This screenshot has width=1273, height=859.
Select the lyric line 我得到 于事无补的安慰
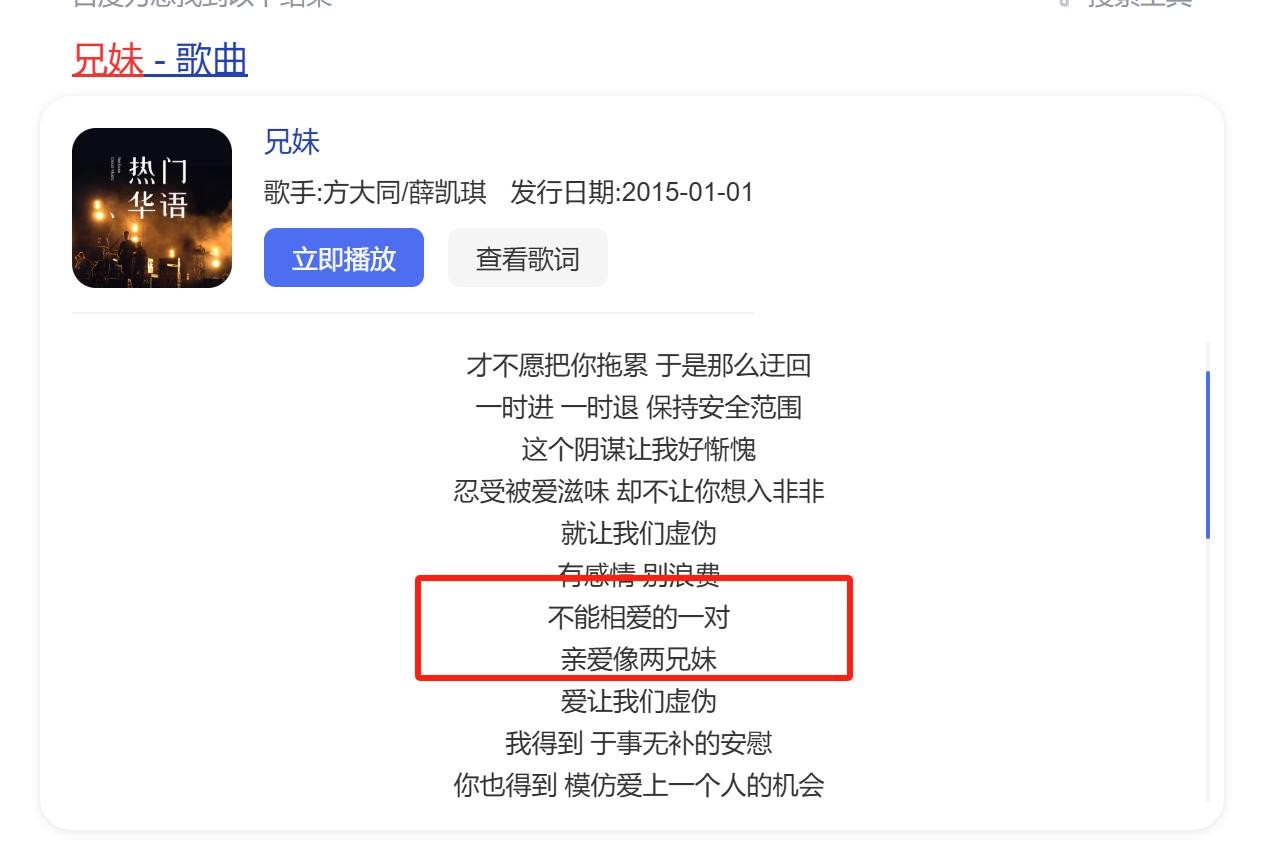coord(638,743)
